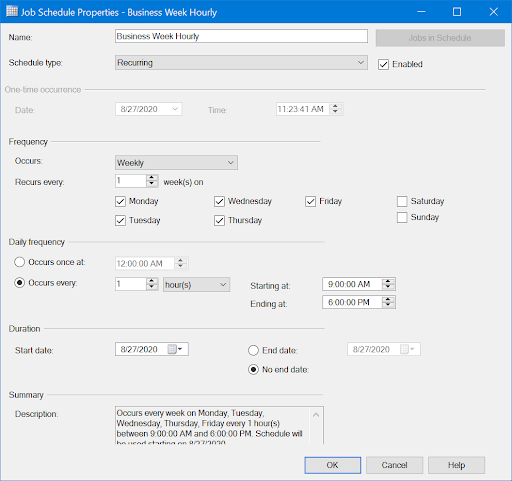The height and width of the screenshot is (481, 512).
Task: Decrease the Occurs every interval value
Action: tap(152, 287)
